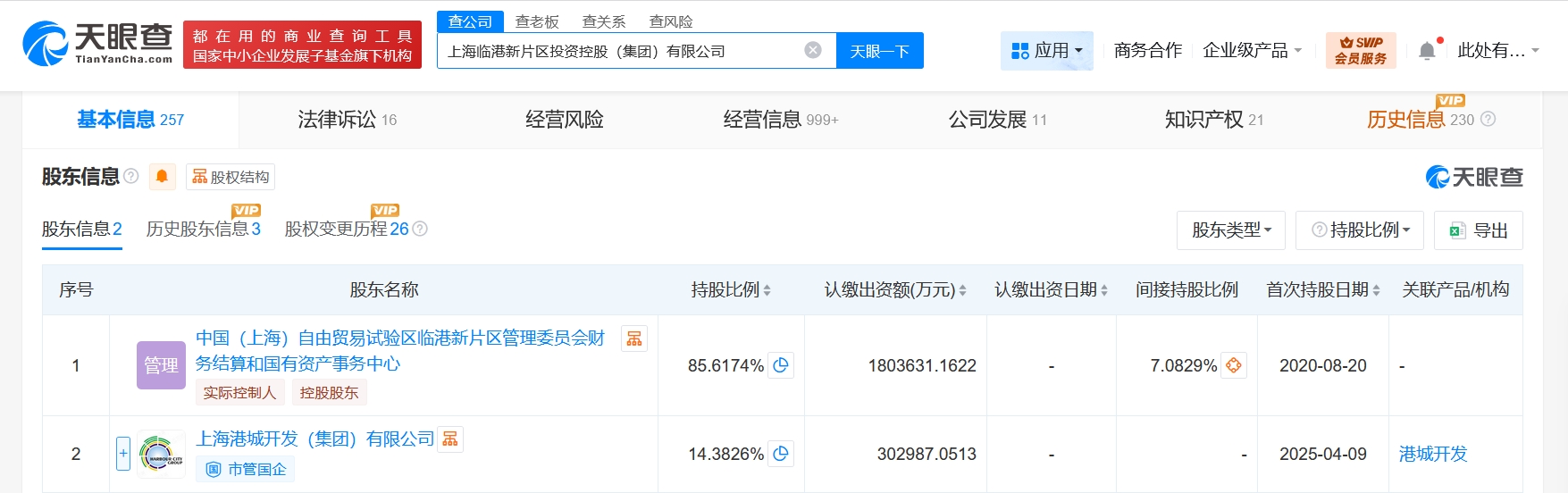
Task: Click help icon next to 股东信息 title
Action: [x=131, y=176]
